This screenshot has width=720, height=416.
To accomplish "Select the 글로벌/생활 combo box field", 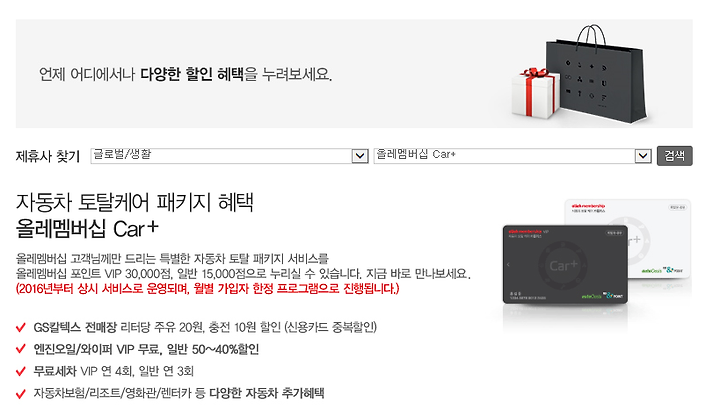I will click(229, 156).
